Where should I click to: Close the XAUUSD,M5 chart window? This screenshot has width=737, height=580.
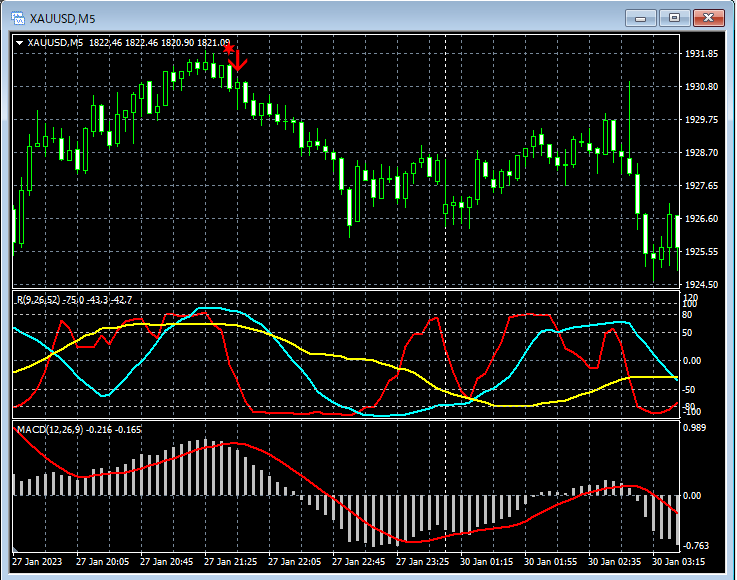[709, 17]
